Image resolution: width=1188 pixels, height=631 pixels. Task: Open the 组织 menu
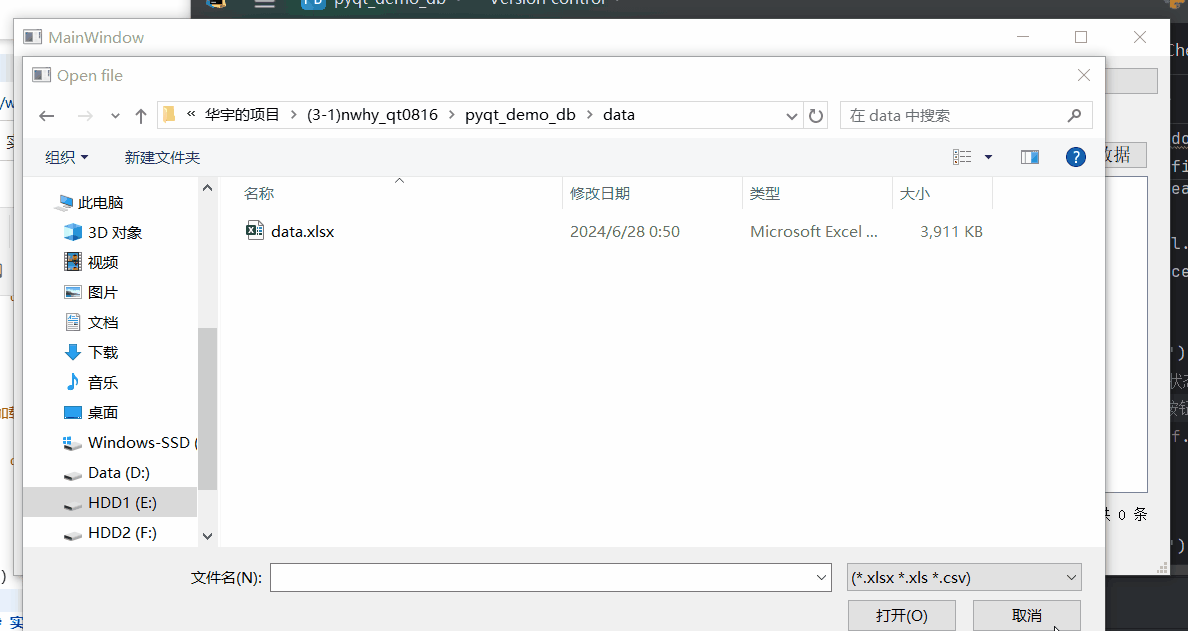[x=67, y=158]
